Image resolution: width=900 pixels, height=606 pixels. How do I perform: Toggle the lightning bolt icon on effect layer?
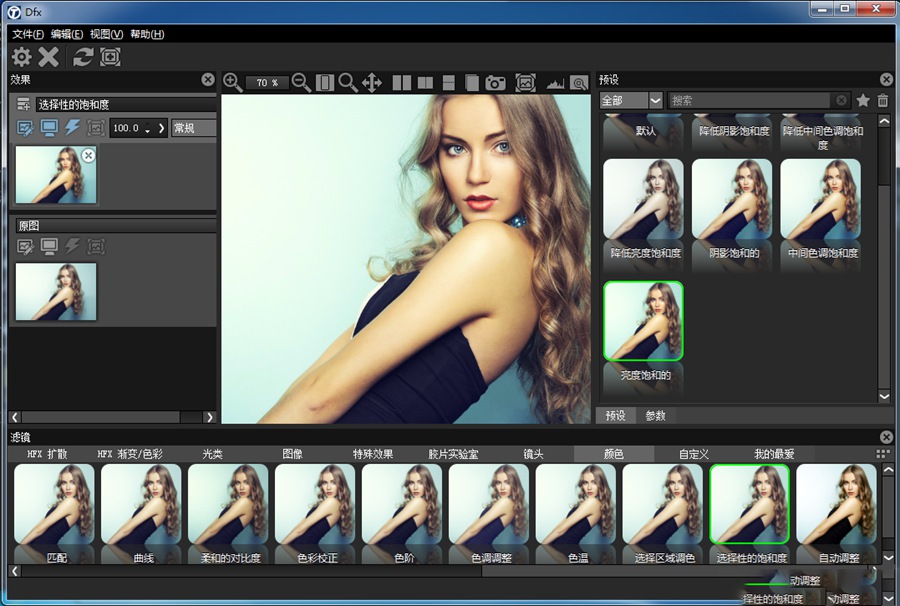[72, 128]
